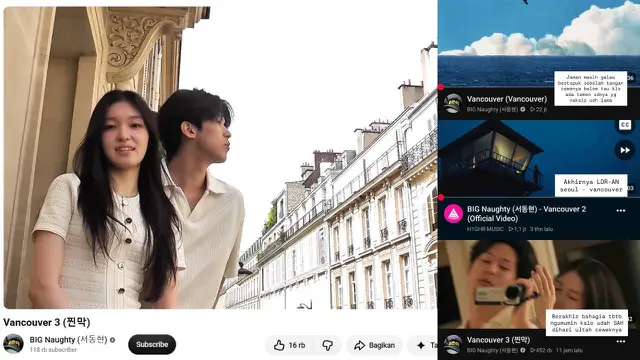640x360 pixels.
Task: Click the 22 jt views text
Action: point(538,109)
